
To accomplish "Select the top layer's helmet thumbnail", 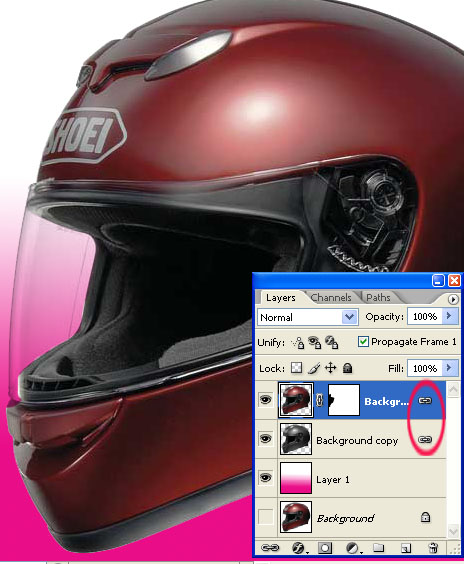I will point(296,400).
